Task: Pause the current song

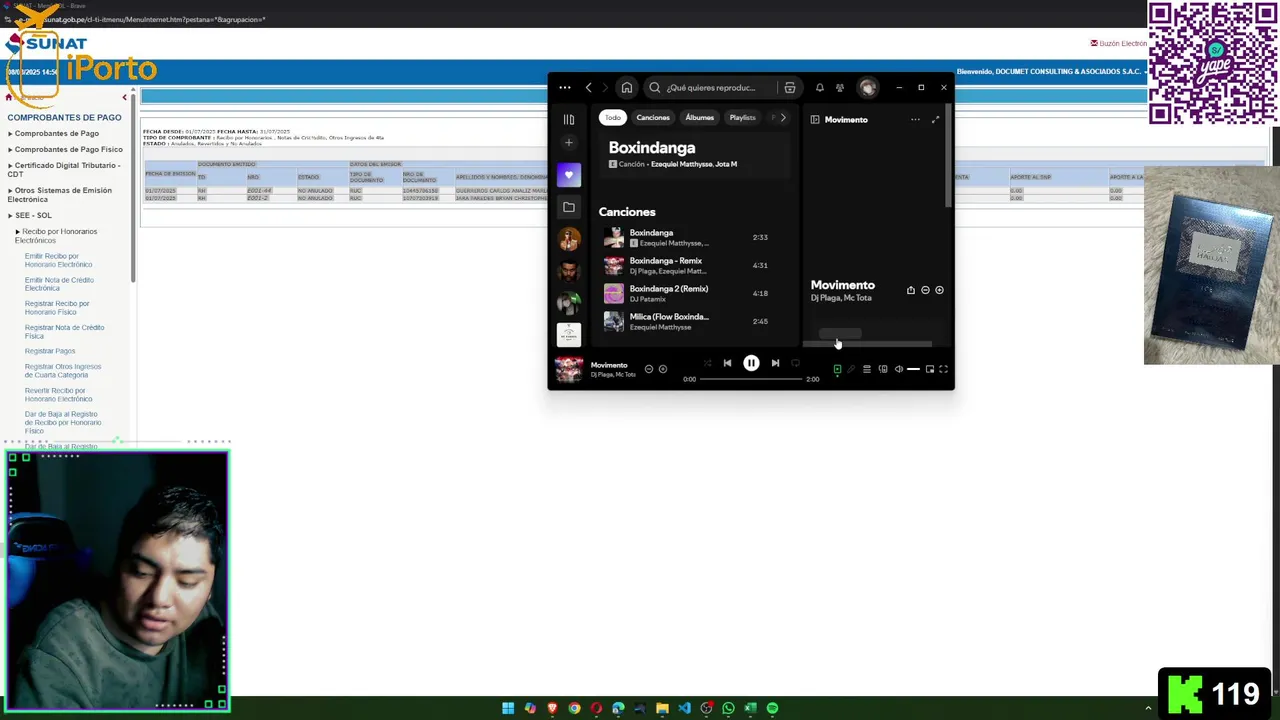Action: [751, 363]
